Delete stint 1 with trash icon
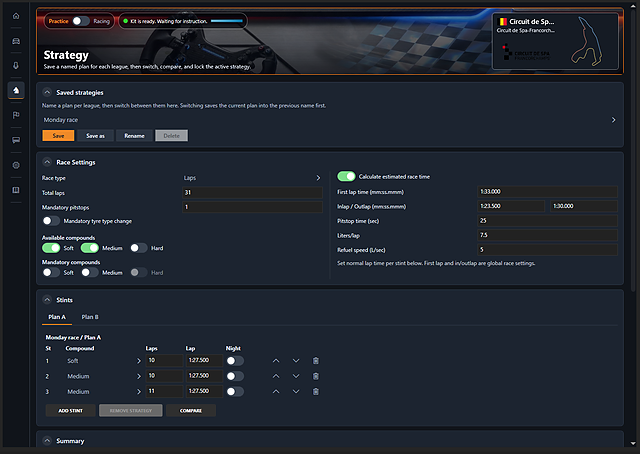 (316, 361)
